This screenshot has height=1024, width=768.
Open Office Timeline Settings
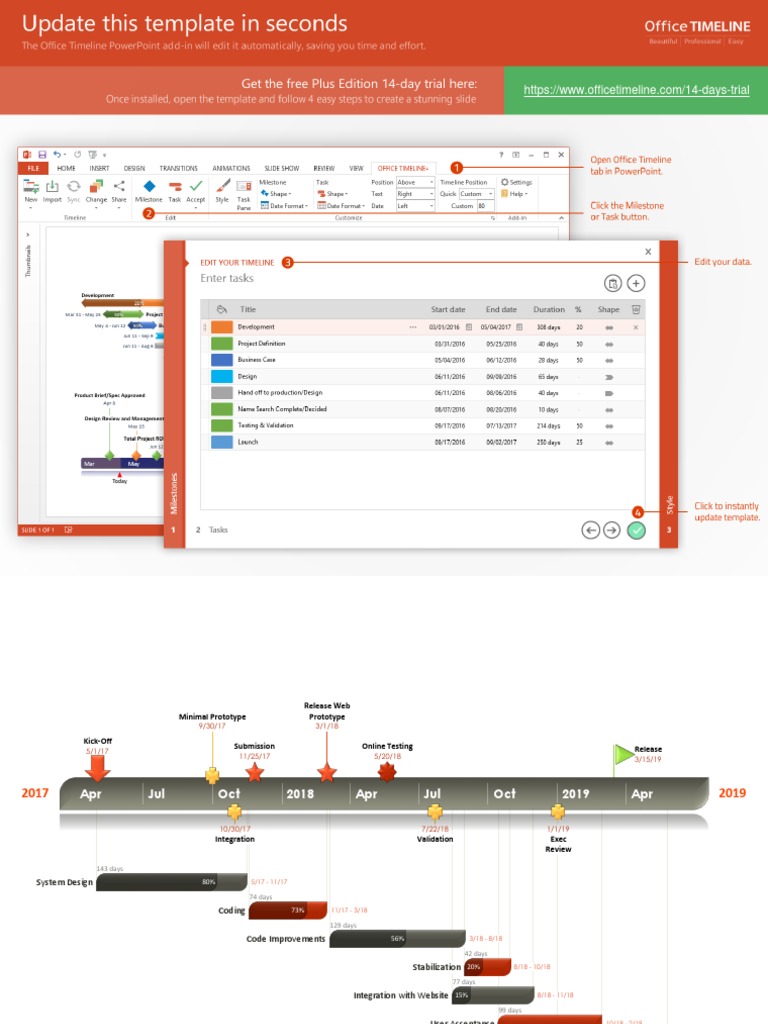pos(517,182)
